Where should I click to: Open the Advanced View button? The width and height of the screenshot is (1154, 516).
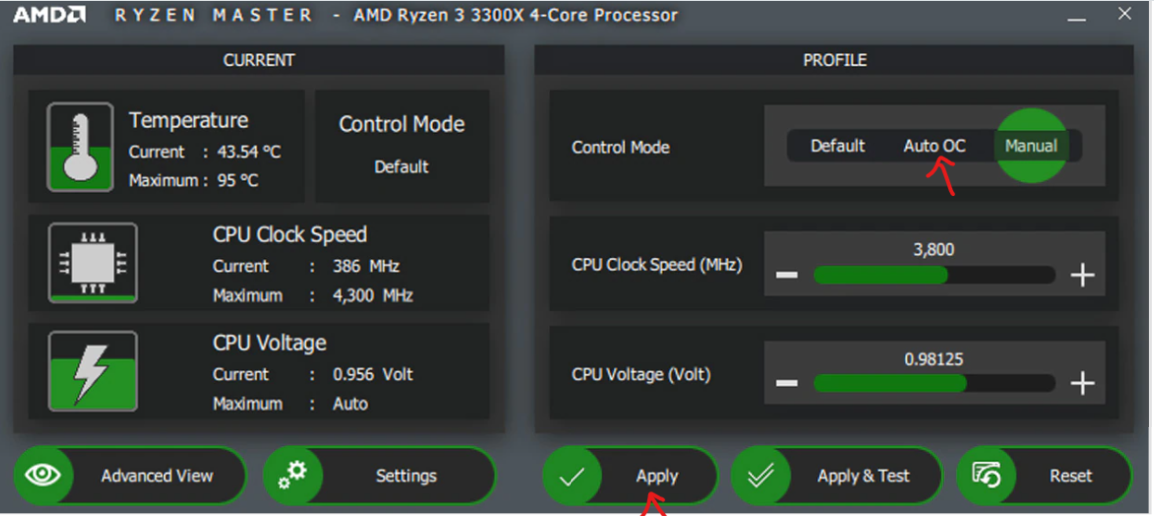coord(156,476)
